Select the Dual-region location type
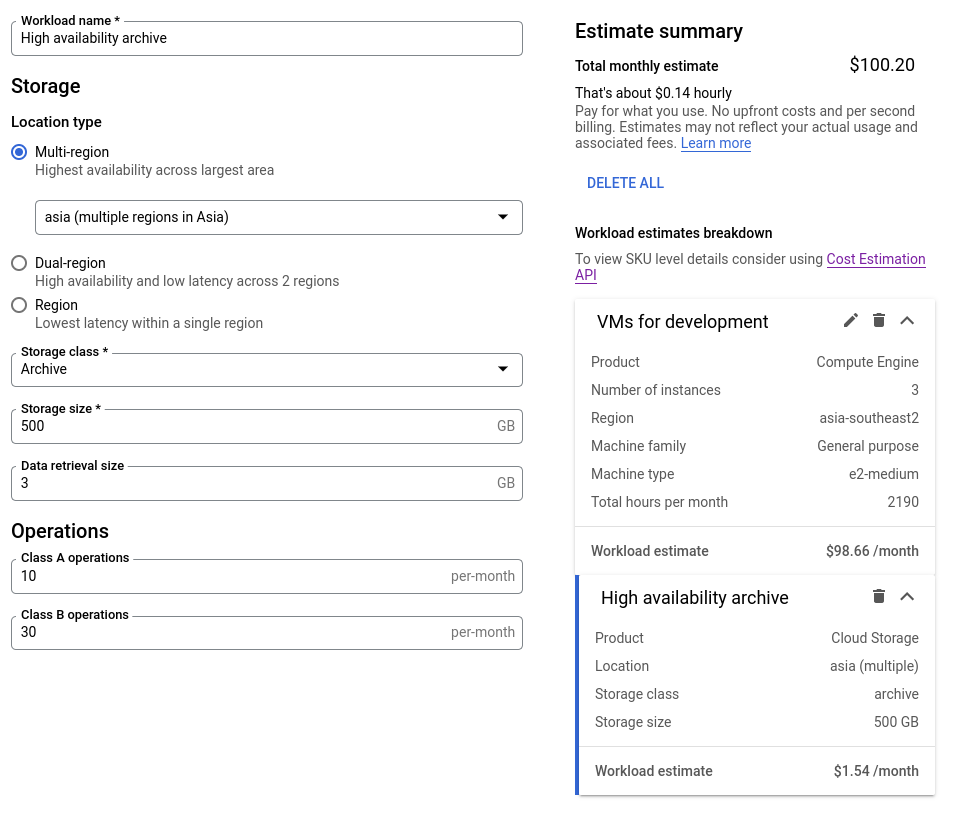Image resolution: width=973 pixels, height=821 pixels. (19, 263)
